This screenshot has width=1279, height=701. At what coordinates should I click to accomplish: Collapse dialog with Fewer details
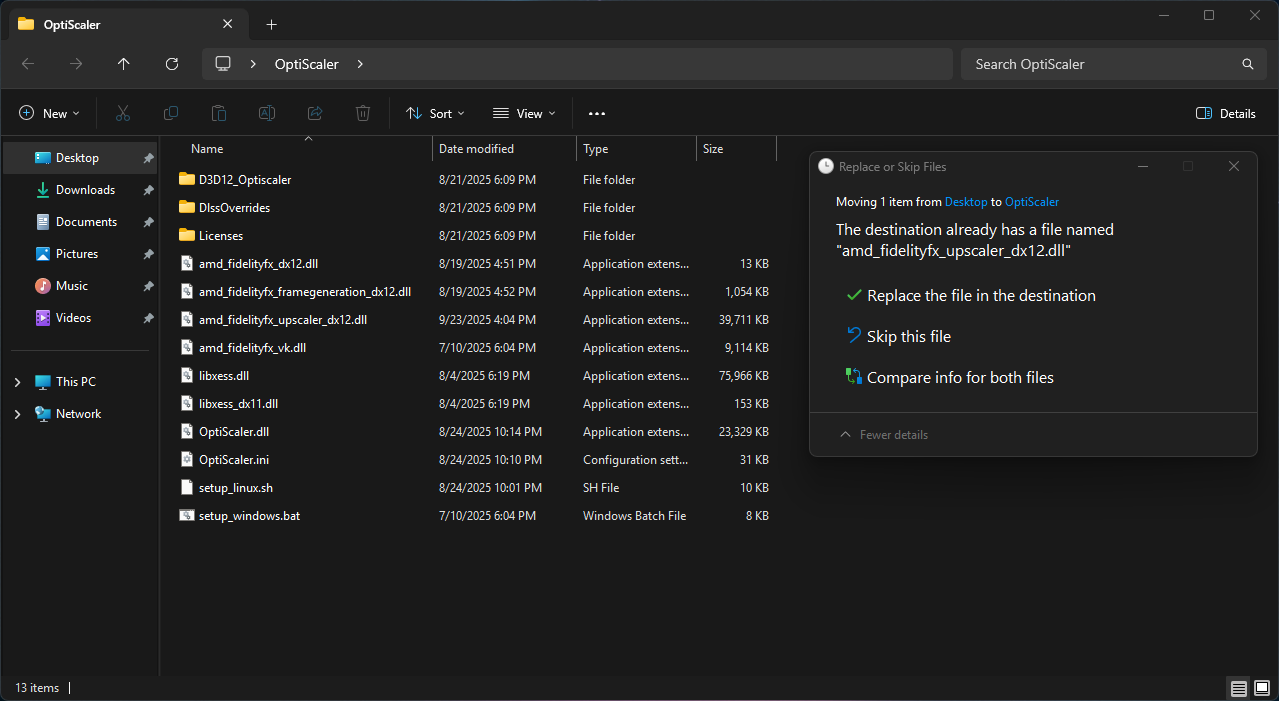tap(884, 435)
